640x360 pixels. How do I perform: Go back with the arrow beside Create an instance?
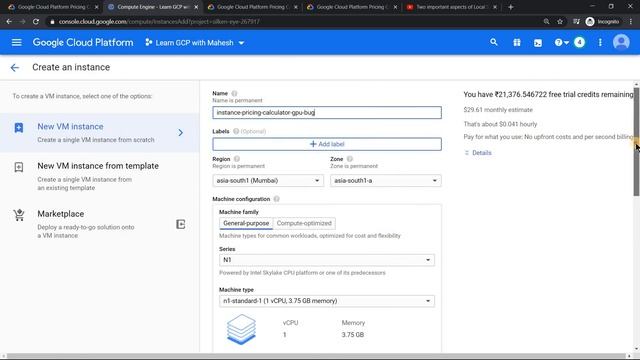(15, 67)
